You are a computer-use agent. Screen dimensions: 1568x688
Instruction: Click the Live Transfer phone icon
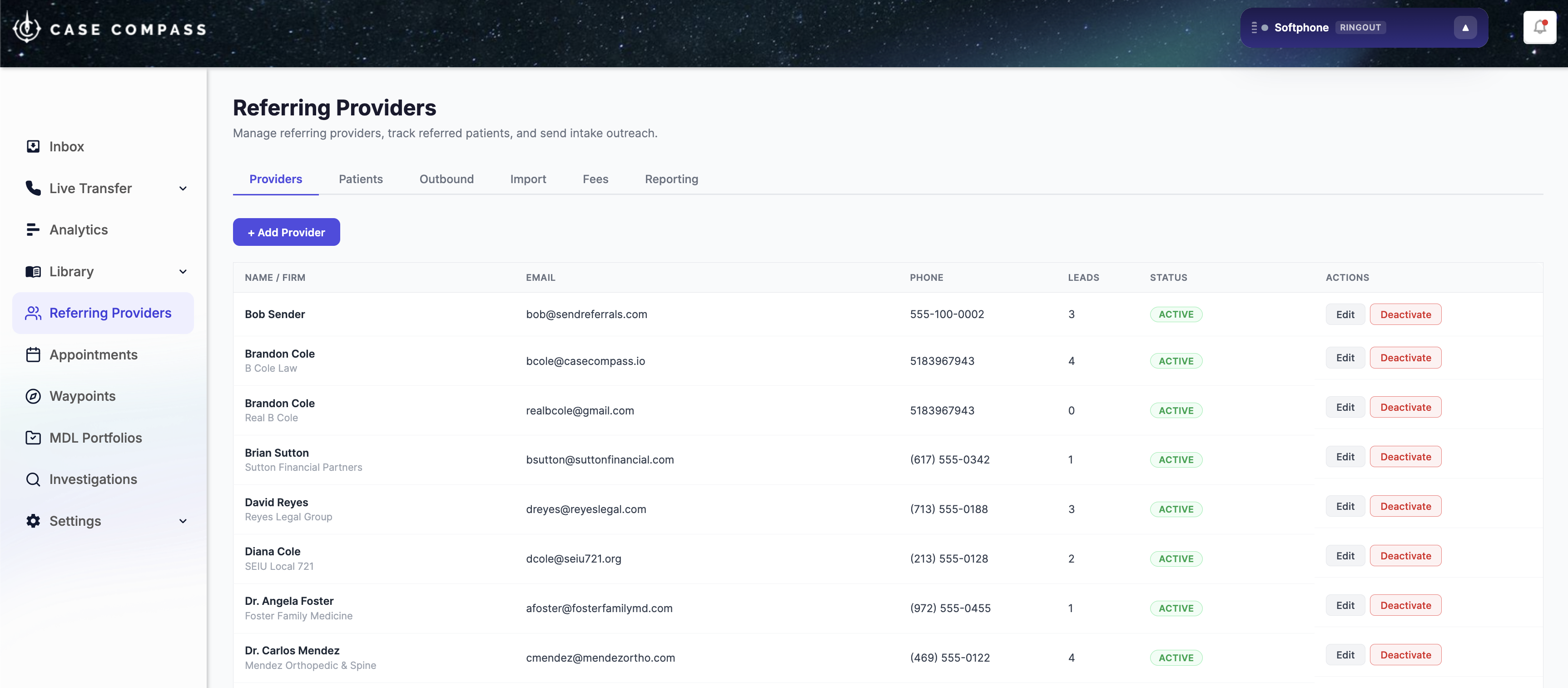[33, 188]
